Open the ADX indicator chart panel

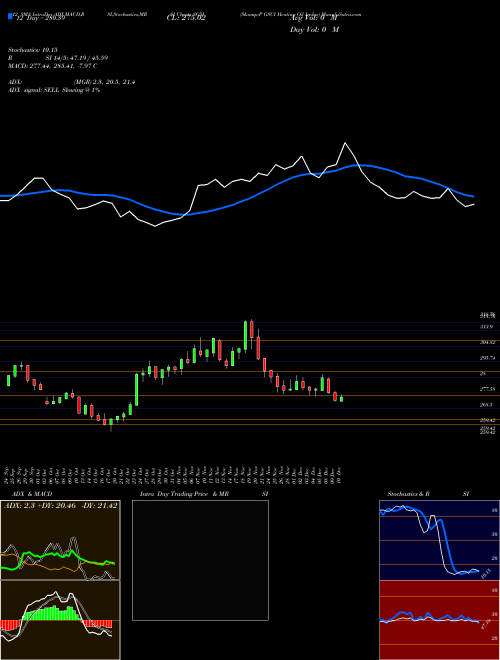point(60,540)
